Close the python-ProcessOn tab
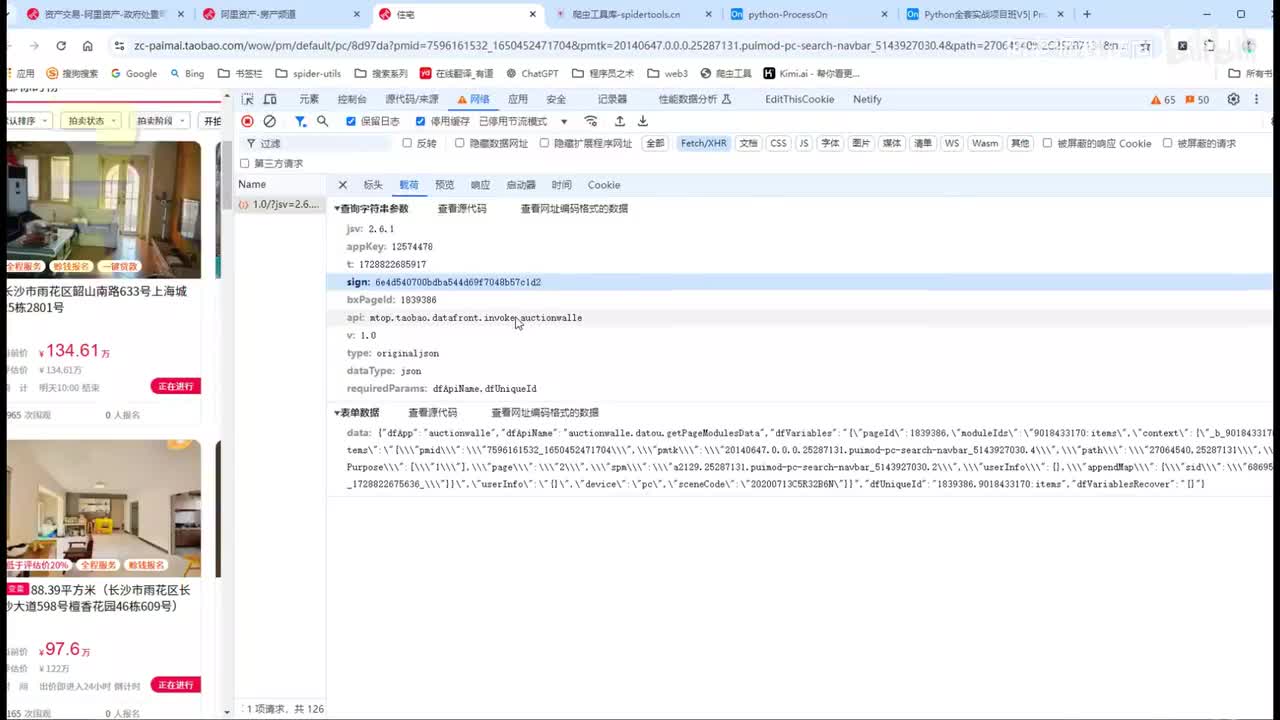Image resolution: width=1280 pixels, height=720 pixels. (x=884, y=14)
